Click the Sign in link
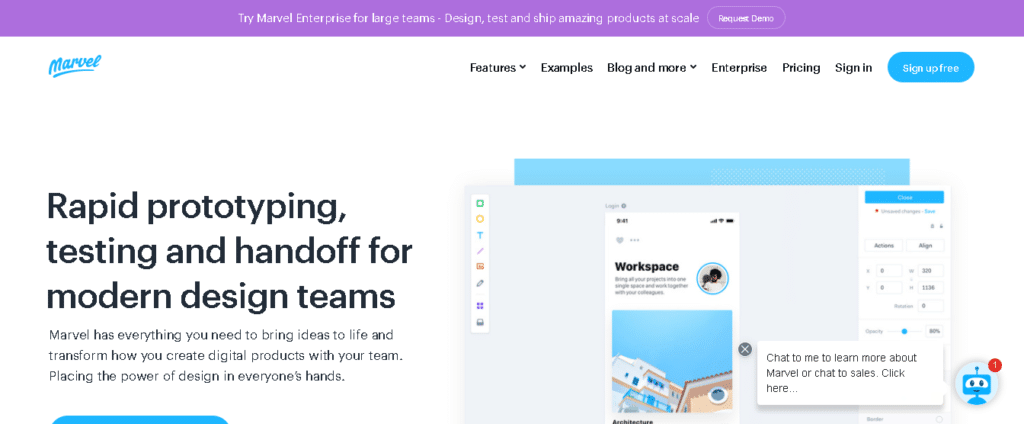Viewport: 1024px width, 424px height. 854,67
